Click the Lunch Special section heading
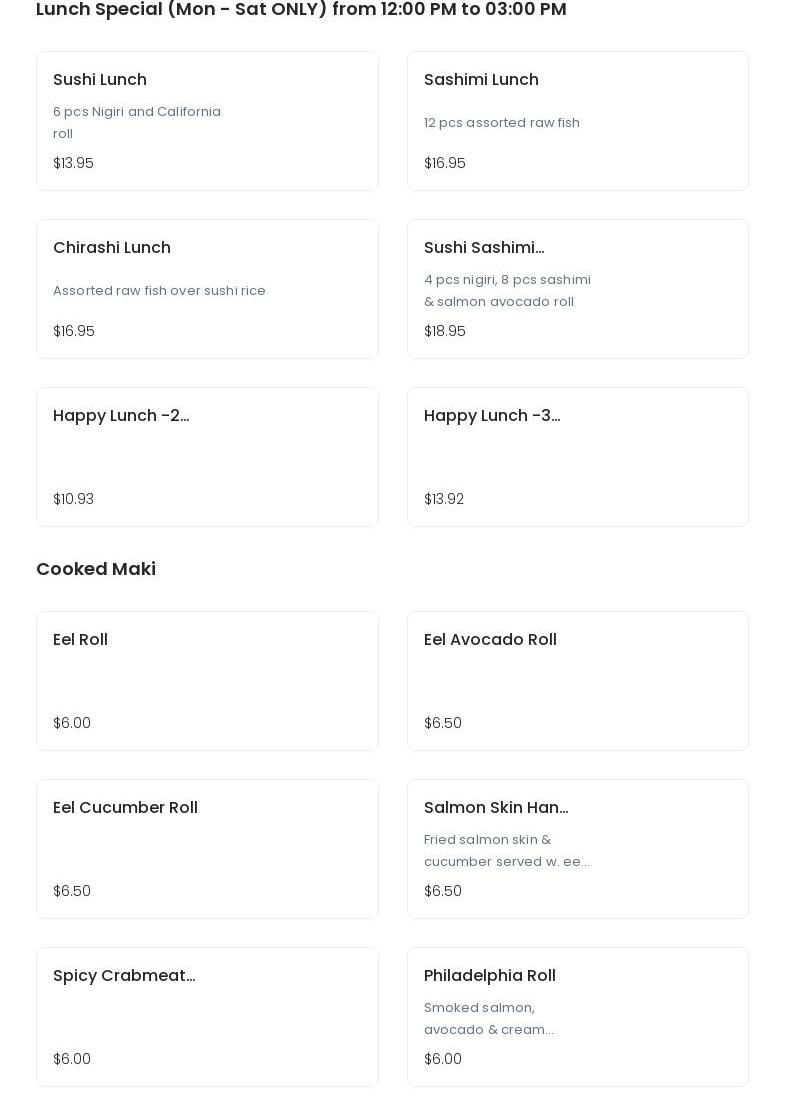Screen dimensions: 785x1110 301,10
